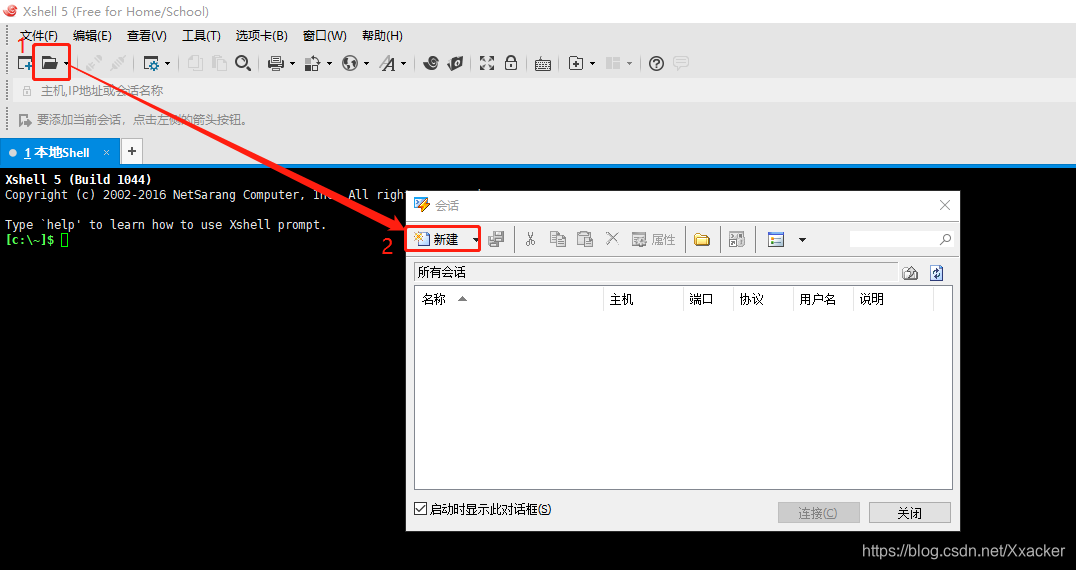This screenshot has width=1076, height=570.
Task: Click the add current session arrow icon
Action: point(25,120)
